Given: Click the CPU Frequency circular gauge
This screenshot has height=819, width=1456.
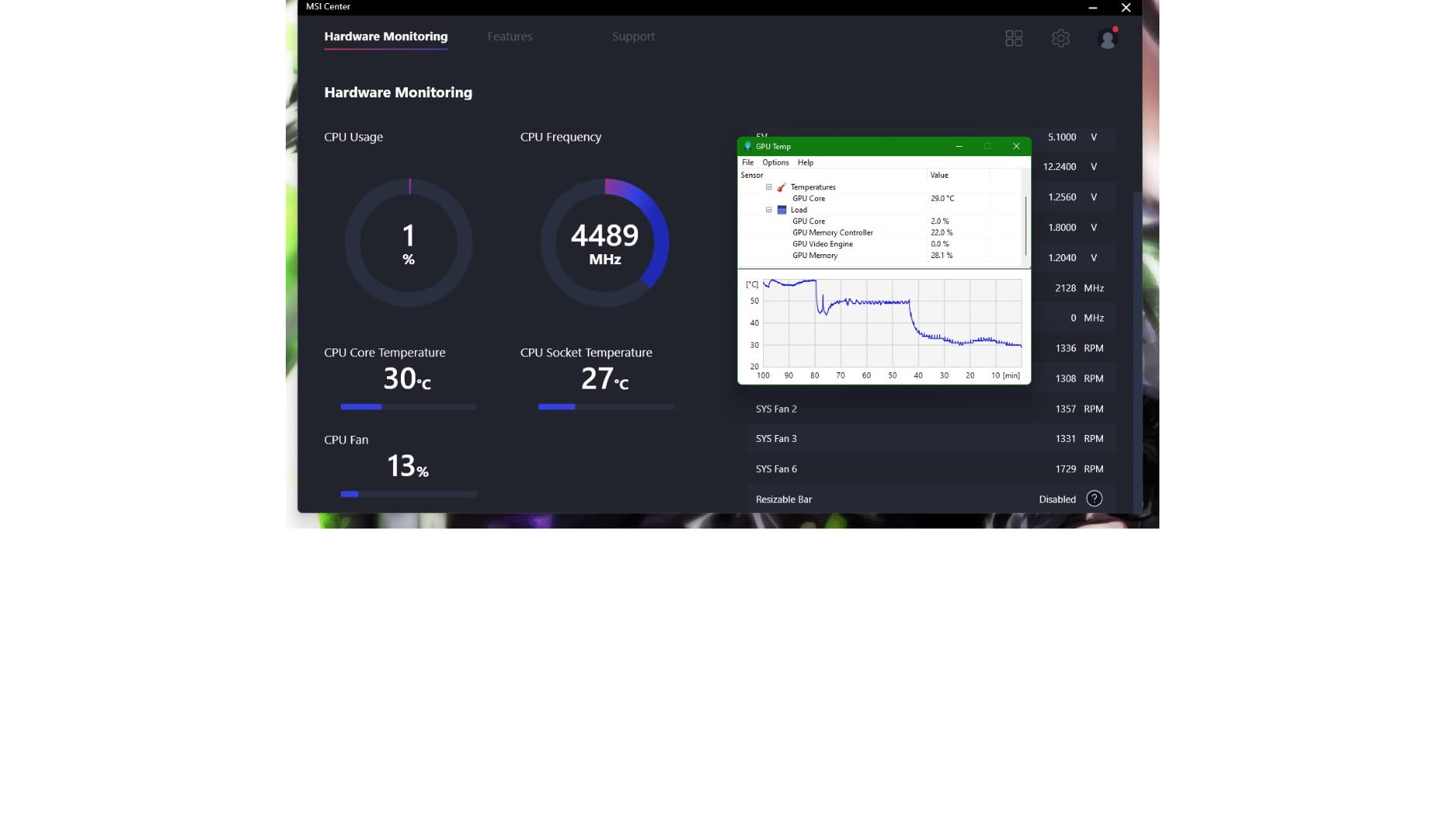Looking at the screenshot, I should point(605,243).
